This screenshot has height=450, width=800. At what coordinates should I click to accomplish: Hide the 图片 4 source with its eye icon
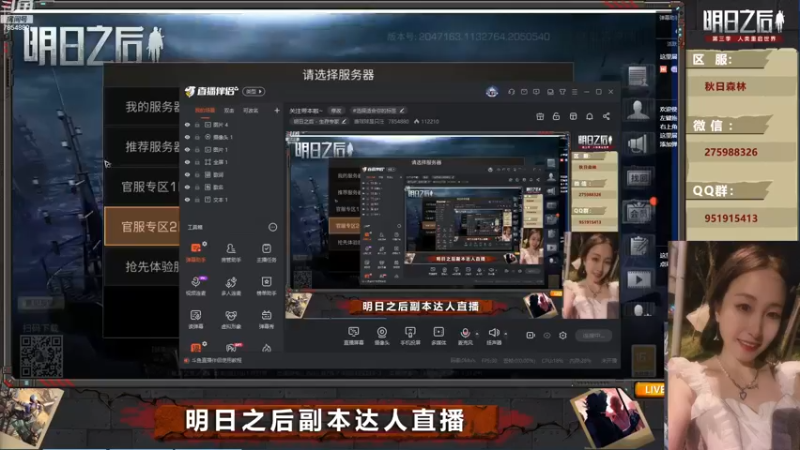coord(187,124)
